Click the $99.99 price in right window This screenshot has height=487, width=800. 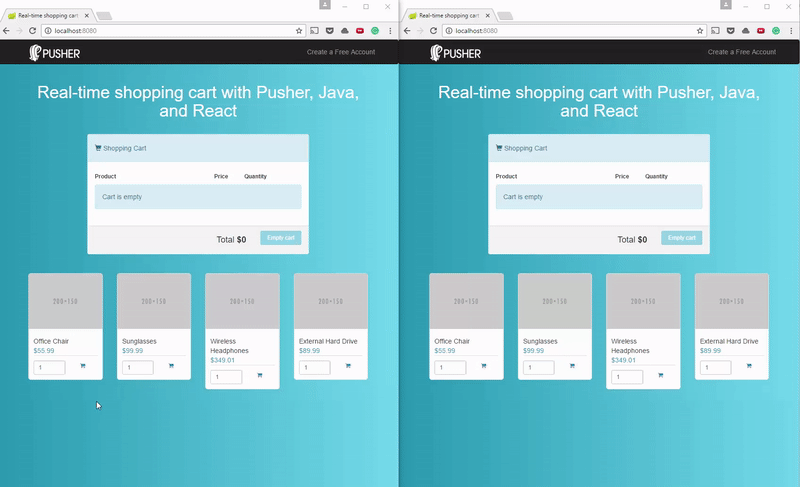[534, 351]
